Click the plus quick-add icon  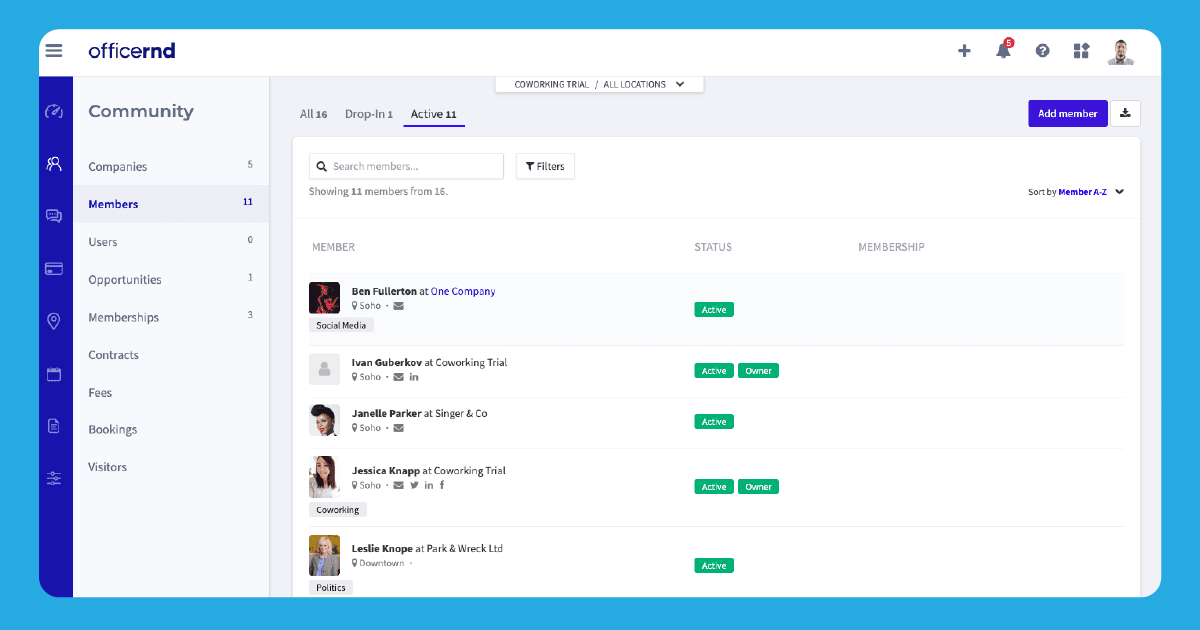click(x=964, y=51)
